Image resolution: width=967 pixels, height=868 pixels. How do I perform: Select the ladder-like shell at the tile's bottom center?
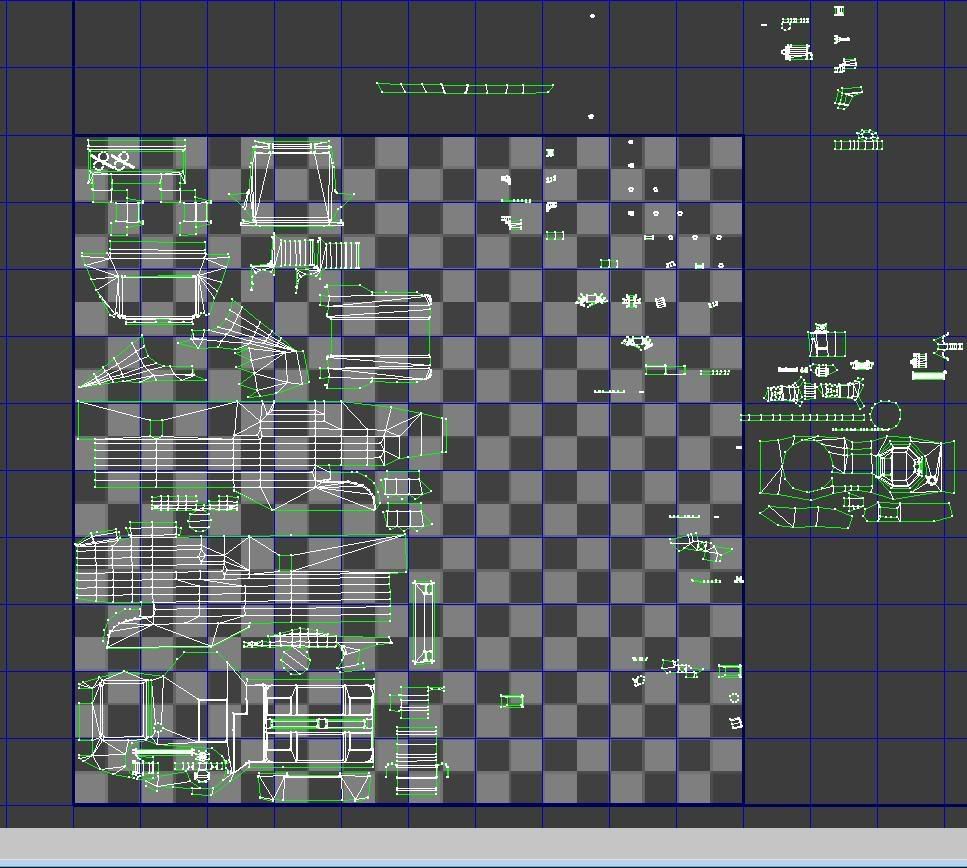click(418, 760)
